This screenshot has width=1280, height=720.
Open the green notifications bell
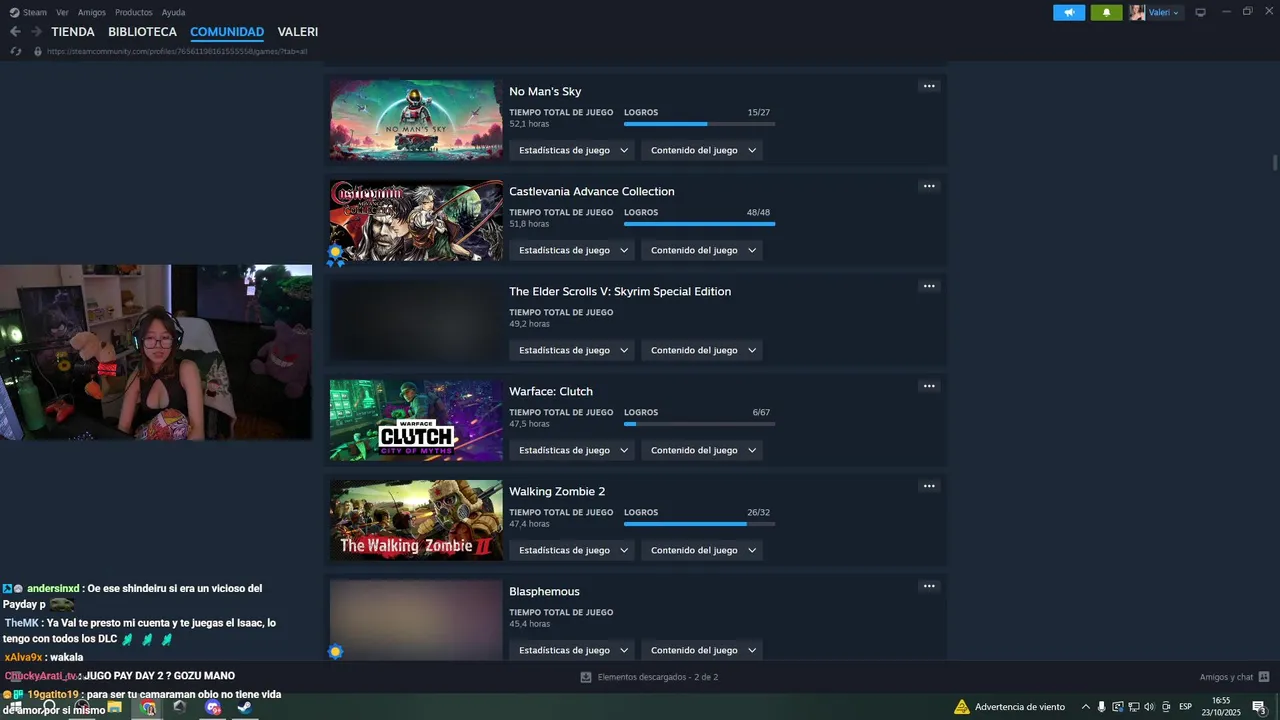1106,13
